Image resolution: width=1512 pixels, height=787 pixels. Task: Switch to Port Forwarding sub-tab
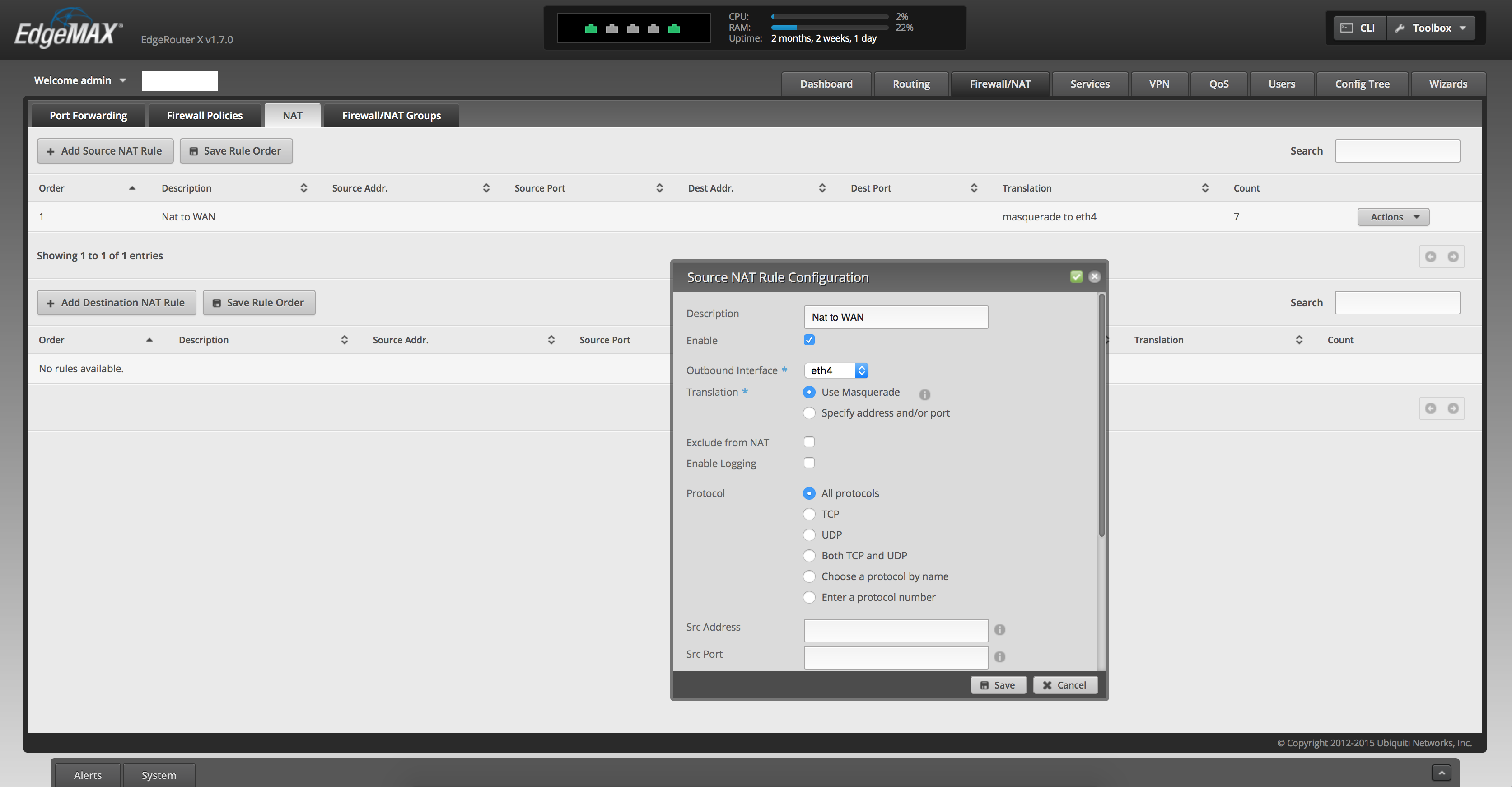coord(88,116)
